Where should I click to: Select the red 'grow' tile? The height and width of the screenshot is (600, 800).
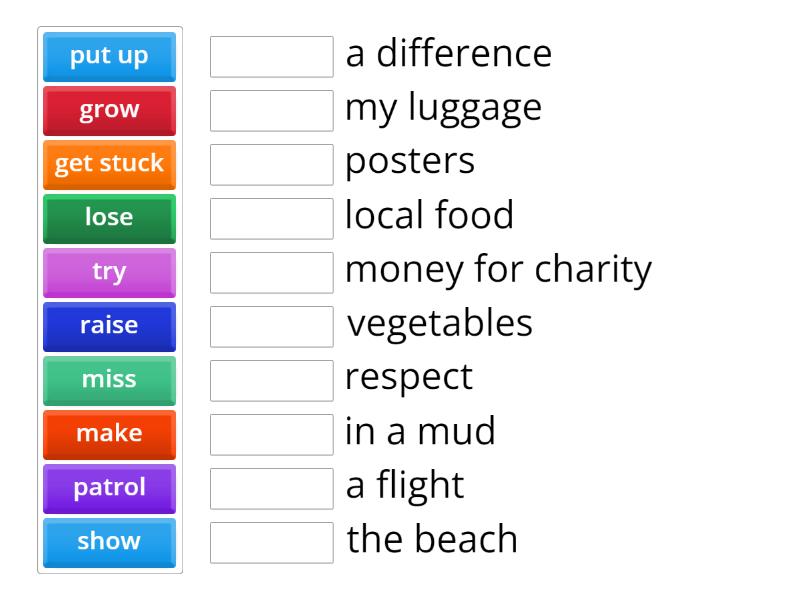pos(109,111)
